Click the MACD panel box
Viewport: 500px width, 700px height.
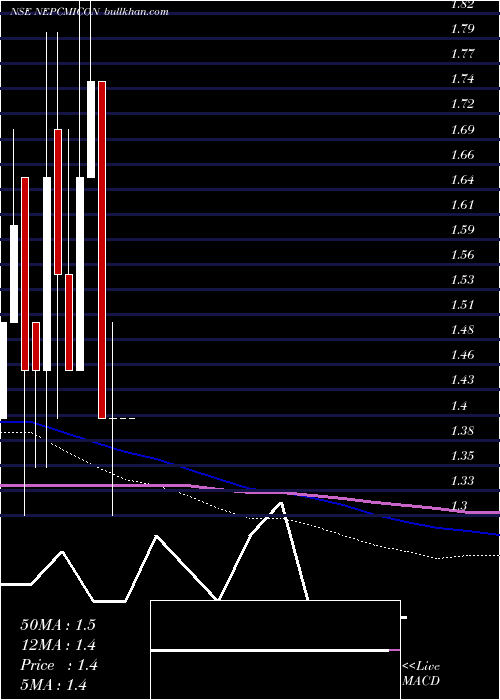tap(275, 650)
